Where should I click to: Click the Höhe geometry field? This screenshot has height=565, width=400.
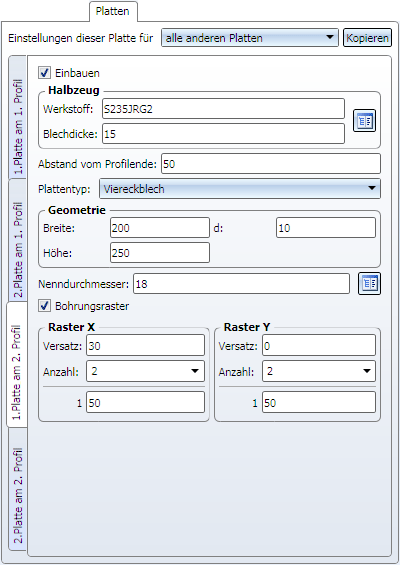[160, 253]
